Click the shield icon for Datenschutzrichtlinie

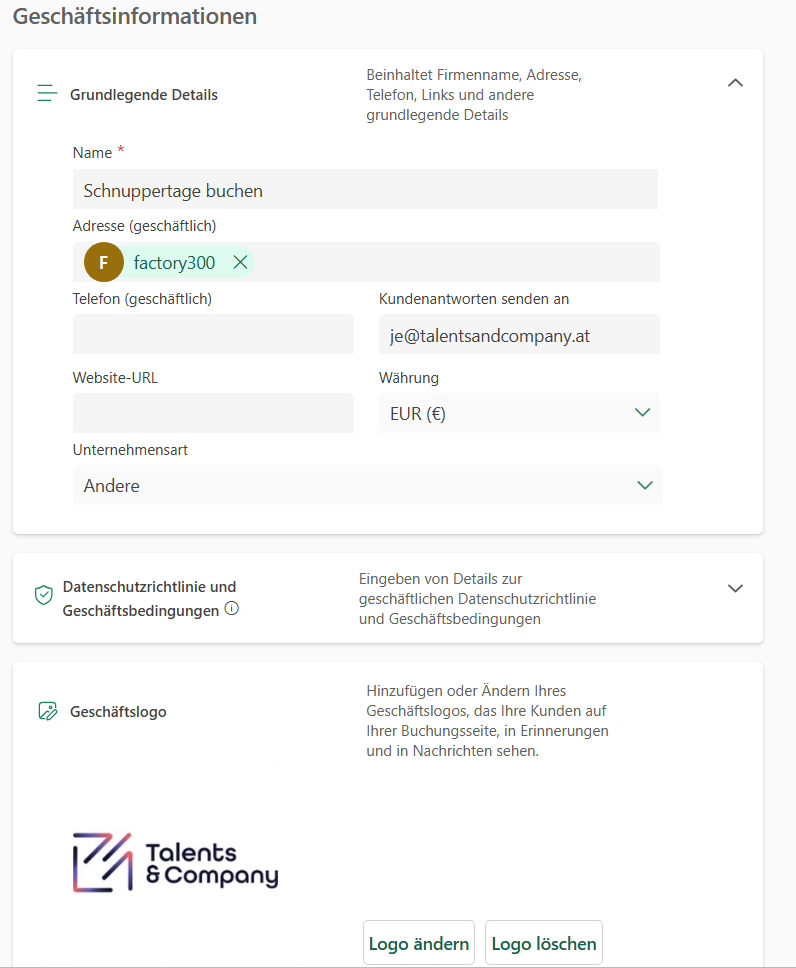44,596
